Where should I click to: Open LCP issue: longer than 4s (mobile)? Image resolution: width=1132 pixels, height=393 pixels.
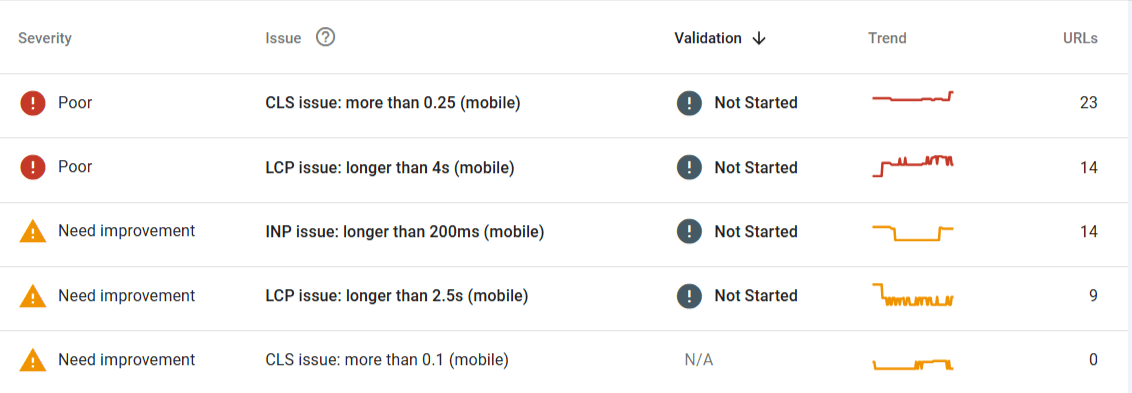[390, 168]
